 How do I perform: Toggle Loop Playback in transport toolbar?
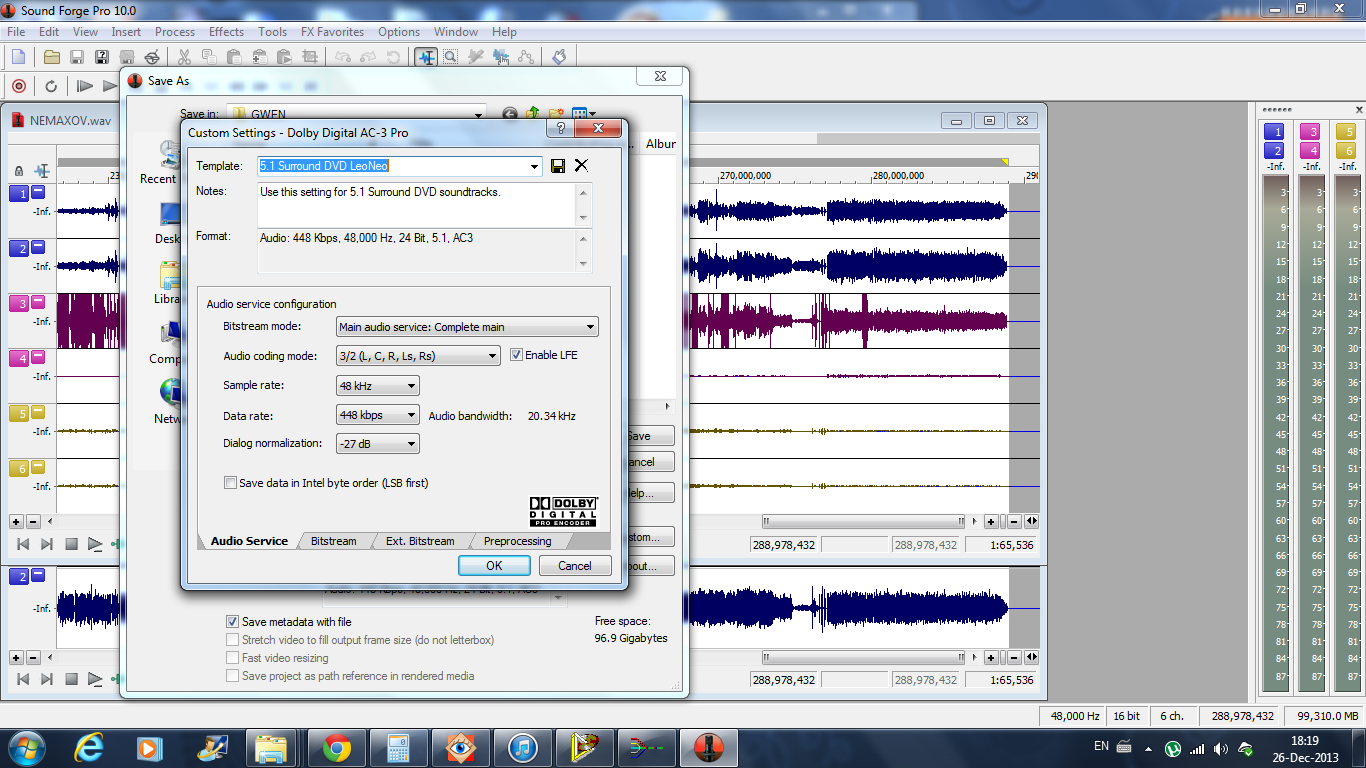pyautogui.click(x=51, y=86)
